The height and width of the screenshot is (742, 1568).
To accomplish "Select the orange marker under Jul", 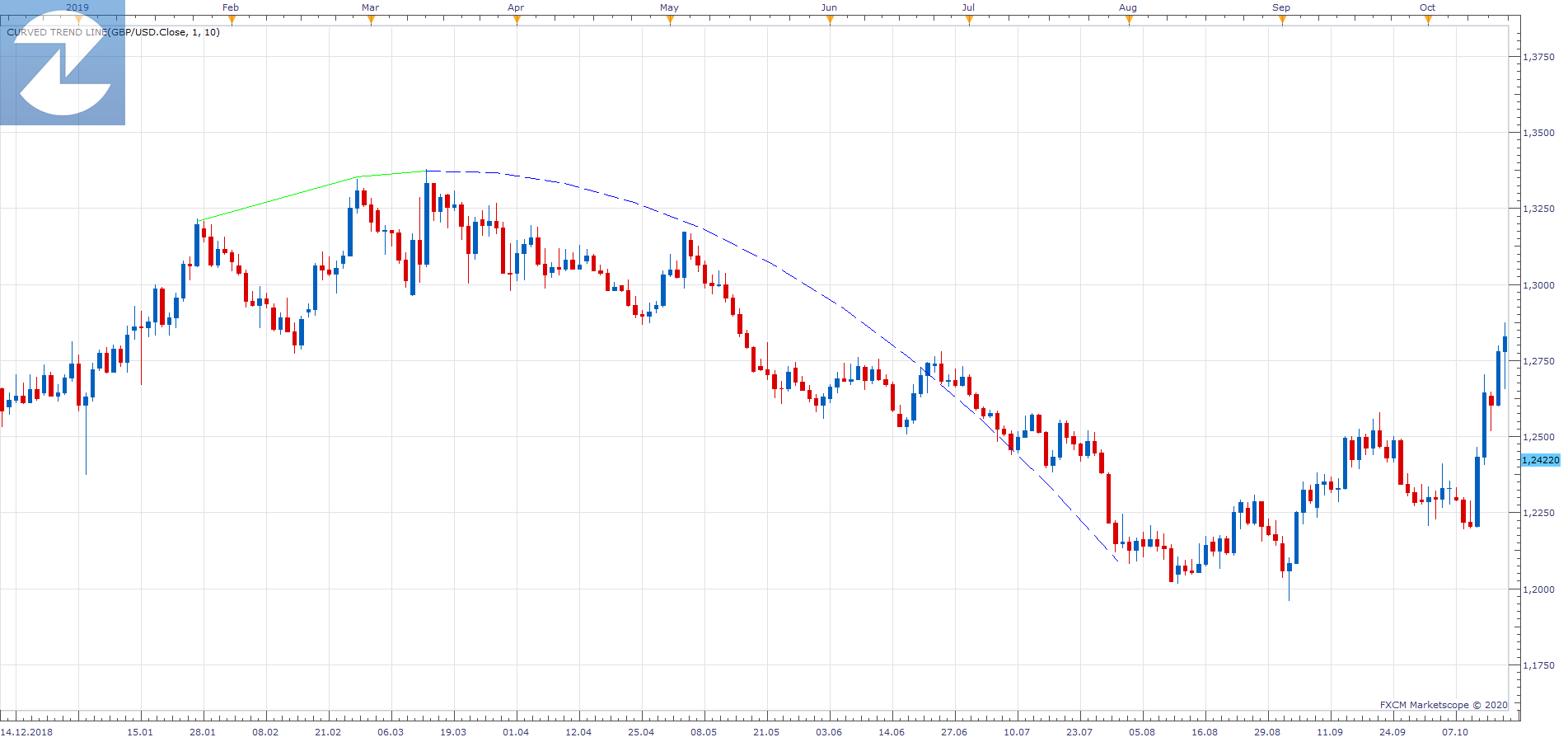I will click(x=969, y=20).
